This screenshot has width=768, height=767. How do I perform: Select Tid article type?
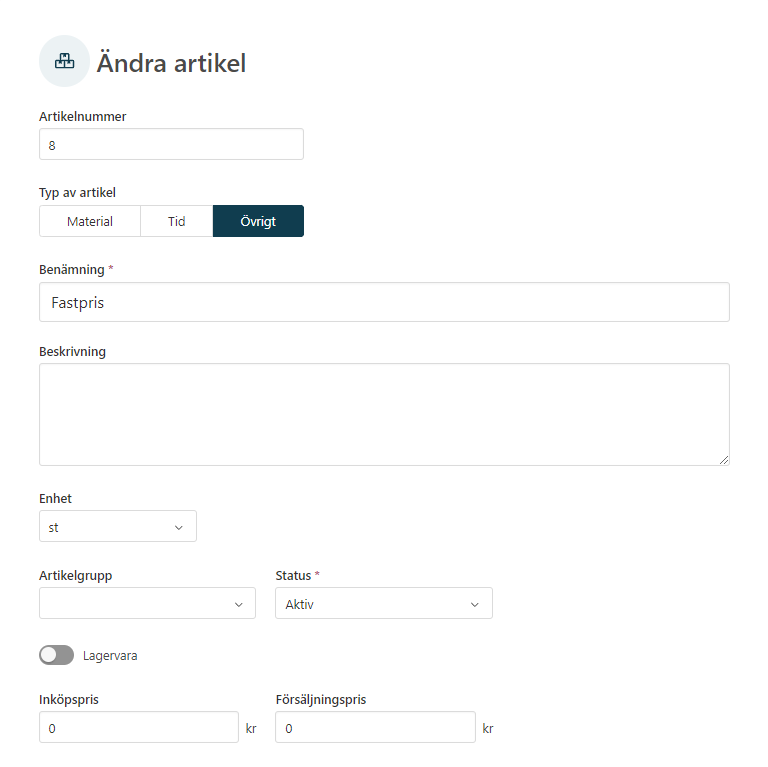coord(176,221)
